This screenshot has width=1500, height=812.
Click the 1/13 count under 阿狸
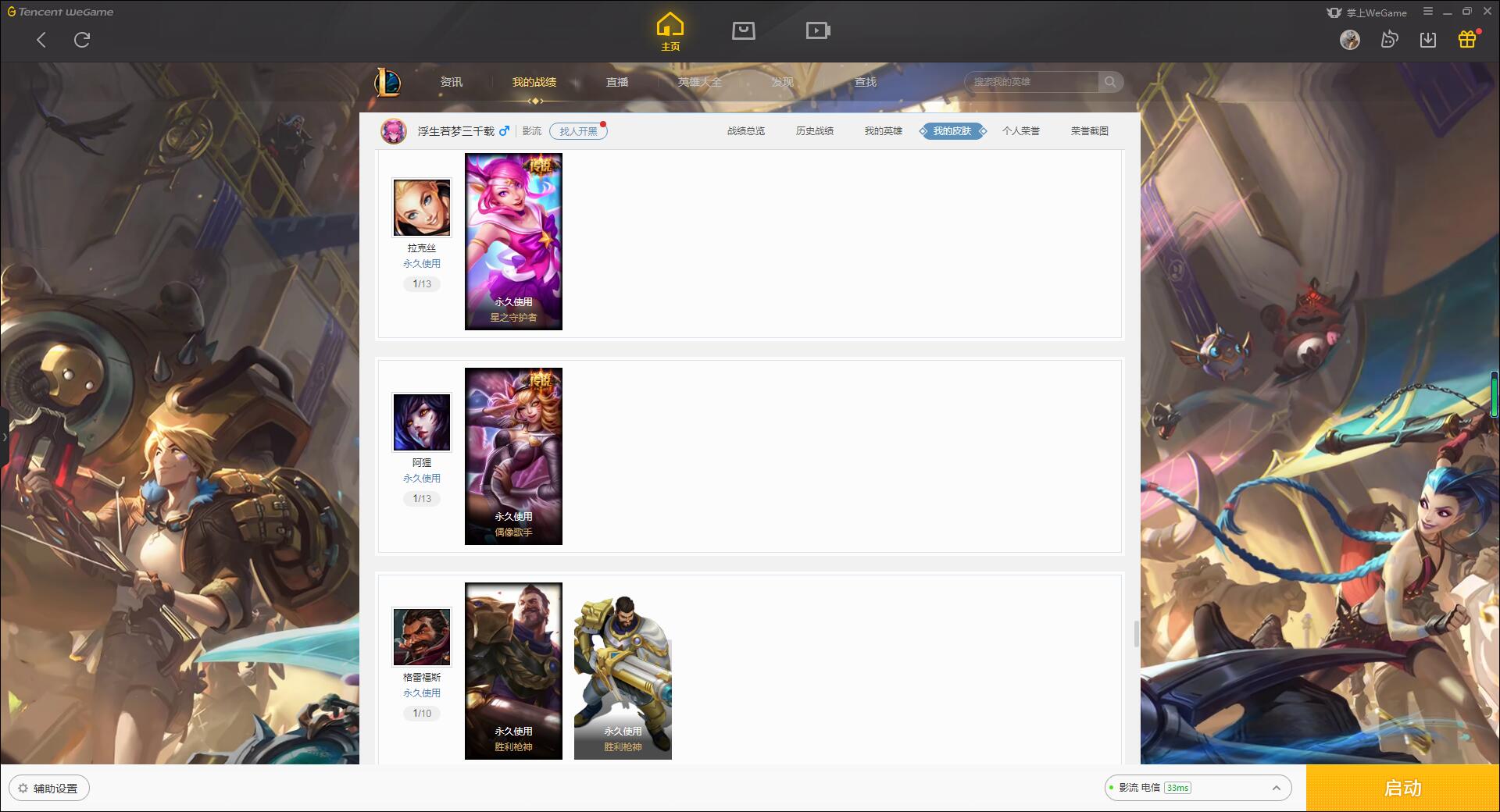click(422, 499)
